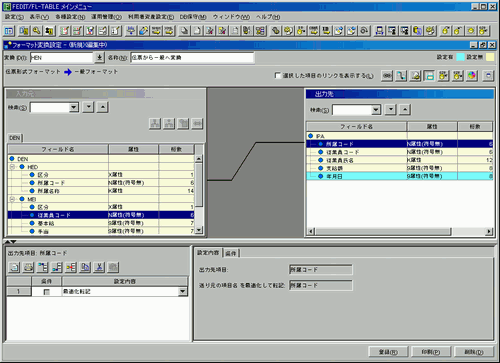This screenshot has height=363, width=500.
Task: Click the first table icon in main toolbar
Action: pos(9,31)
